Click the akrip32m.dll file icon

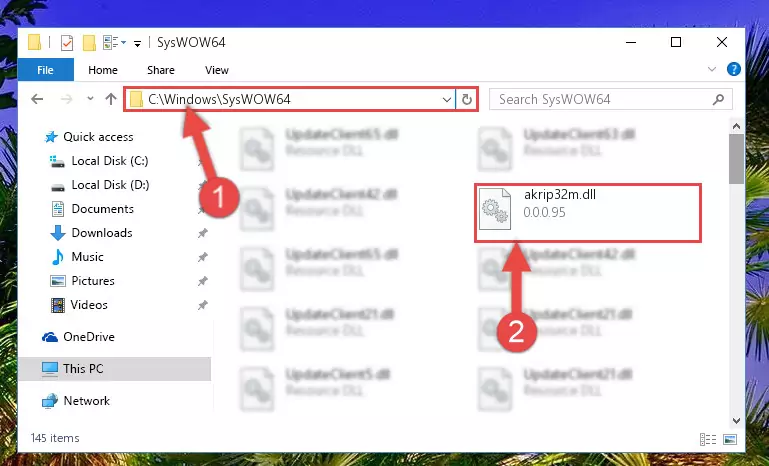click(x=495, y=209)
